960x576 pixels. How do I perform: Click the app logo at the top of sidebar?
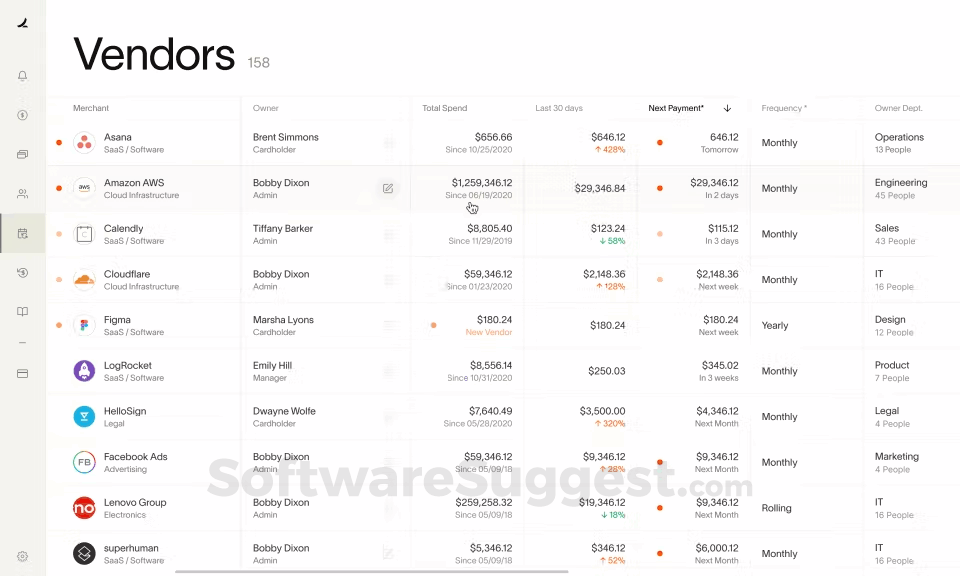click(x=22, y=22)
